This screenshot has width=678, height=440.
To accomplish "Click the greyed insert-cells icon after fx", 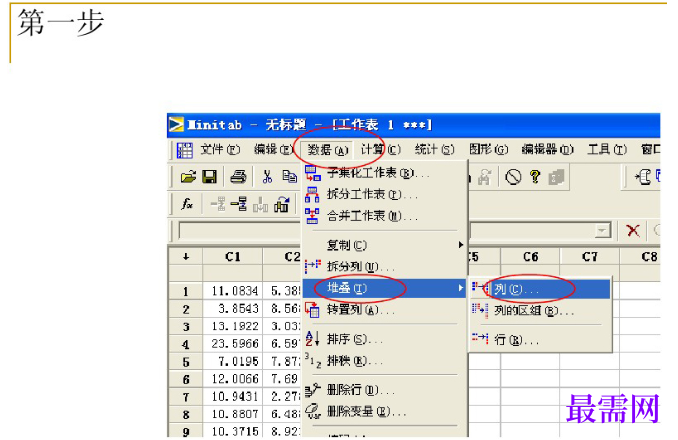I will 218,204.
